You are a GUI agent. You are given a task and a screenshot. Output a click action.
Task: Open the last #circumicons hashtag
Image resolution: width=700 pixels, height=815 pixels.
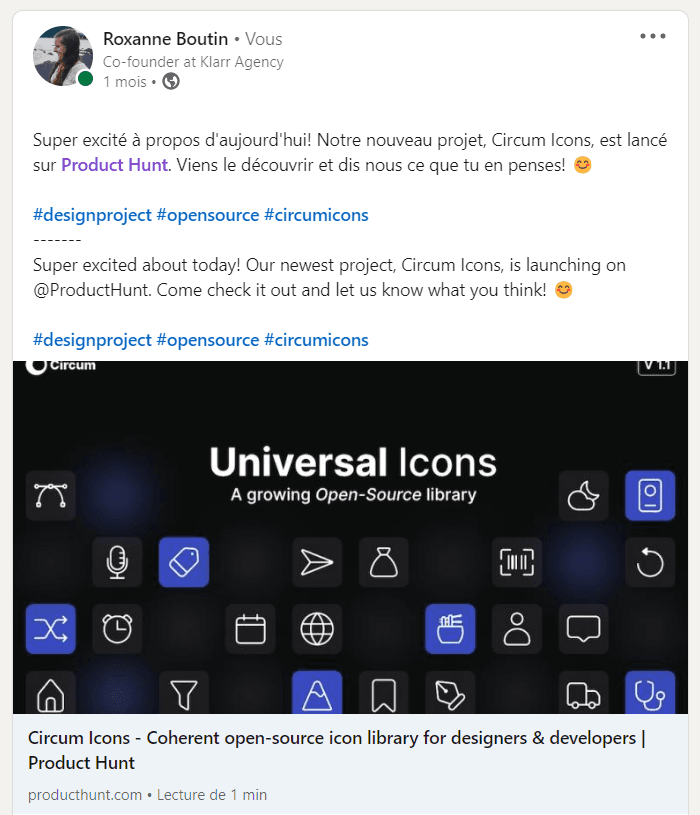[316, 339]
